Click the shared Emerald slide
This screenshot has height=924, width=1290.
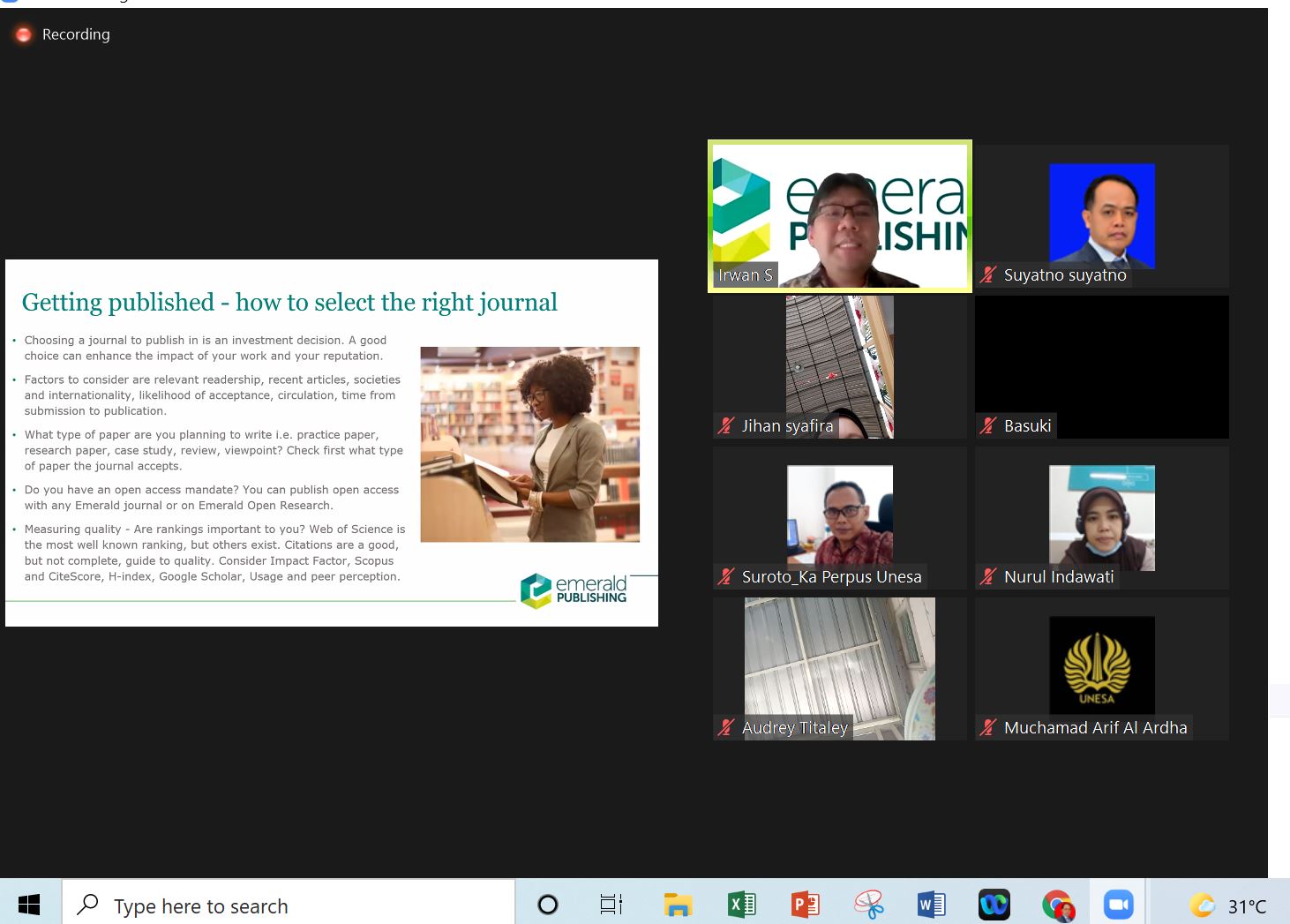click(x=331, y=442)
